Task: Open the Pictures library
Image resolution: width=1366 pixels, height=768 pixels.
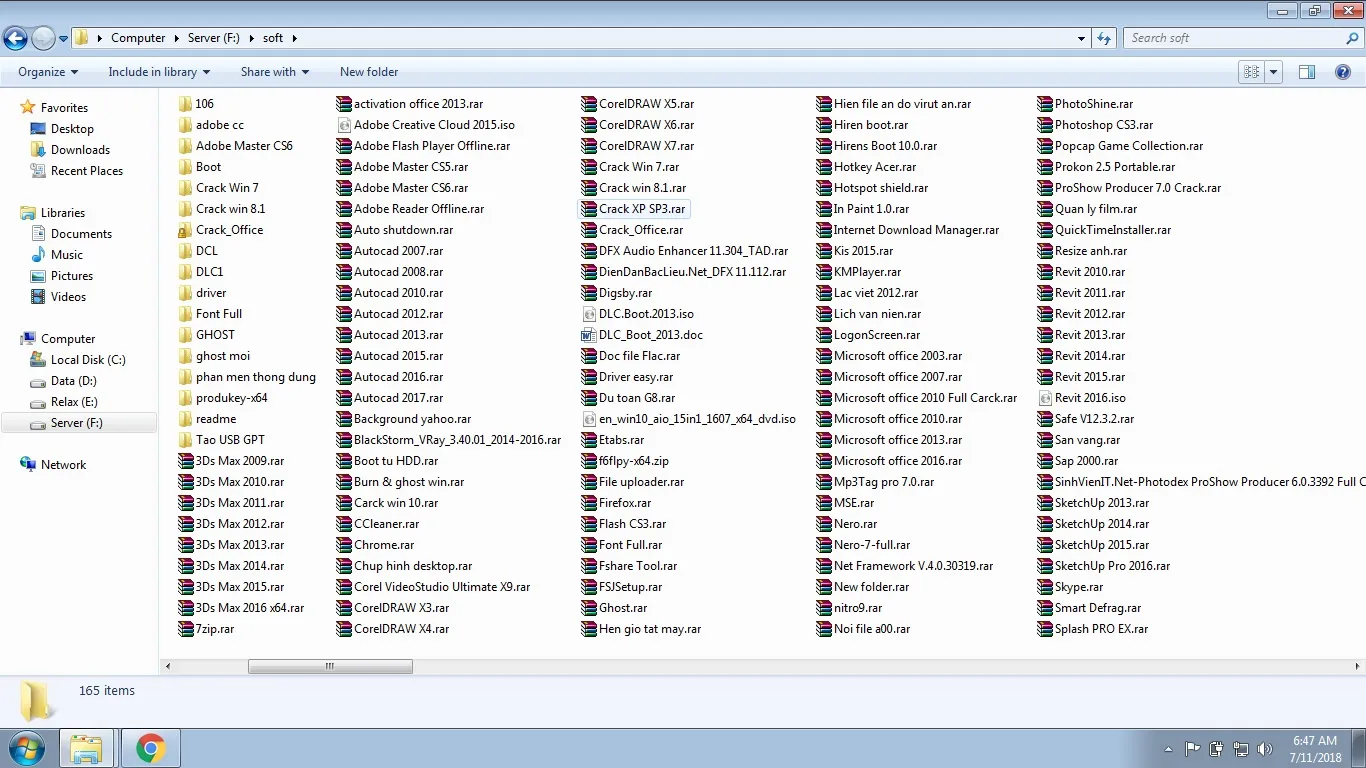Action: (x=72, y=276)
